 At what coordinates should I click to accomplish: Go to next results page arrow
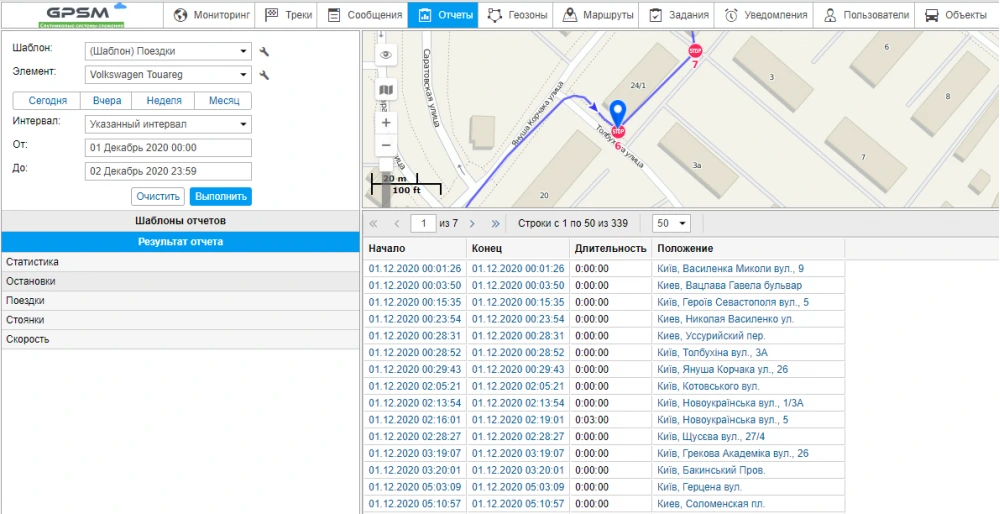coord(472,224)
